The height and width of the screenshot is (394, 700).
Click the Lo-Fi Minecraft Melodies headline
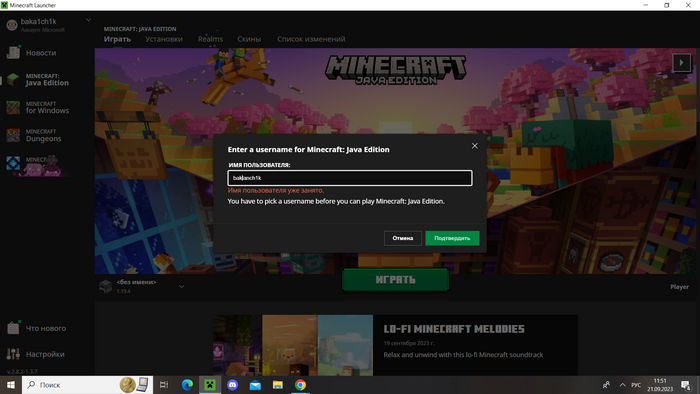(454, 329)
